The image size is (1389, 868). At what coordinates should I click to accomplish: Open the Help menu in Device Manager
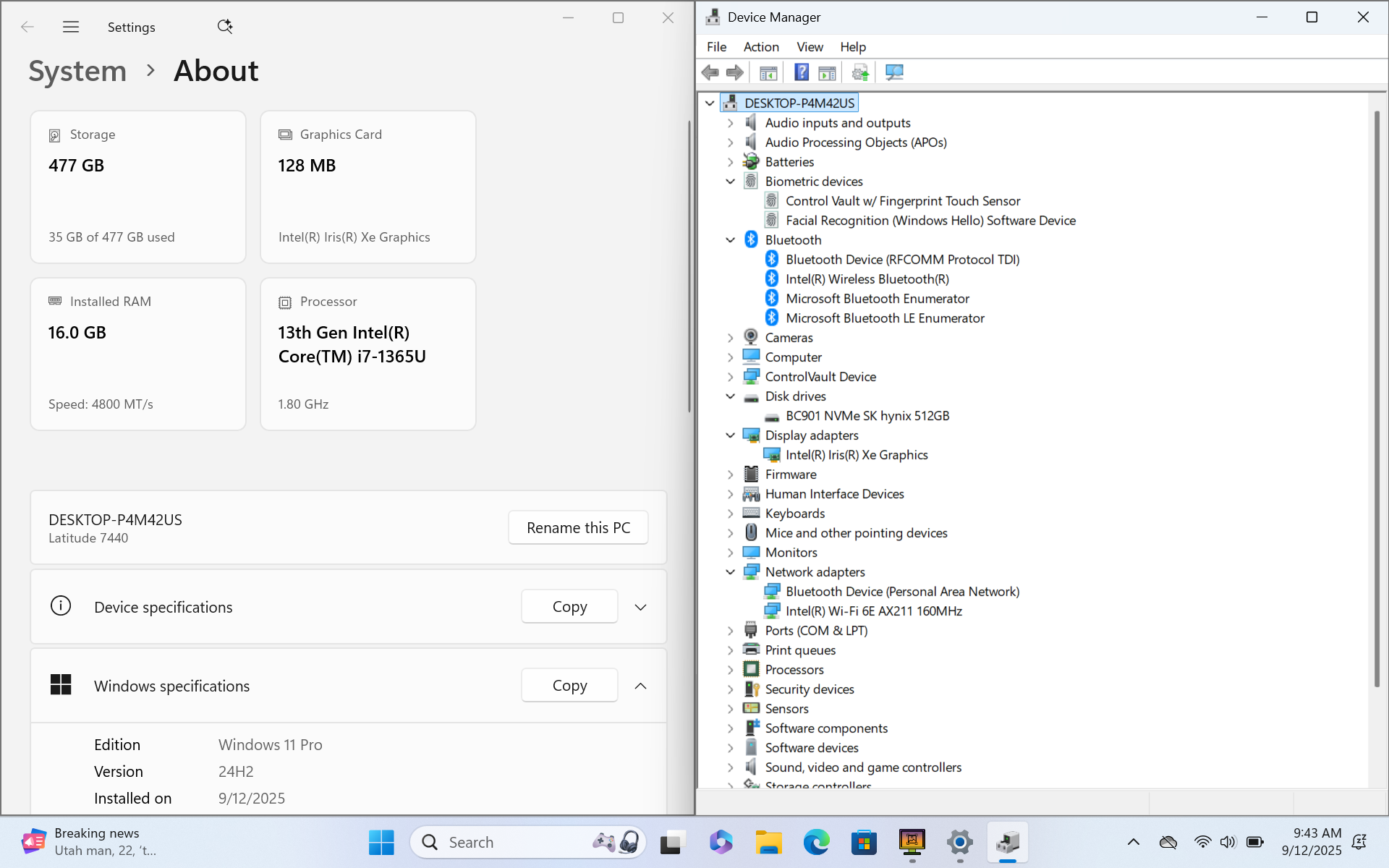tap(853, 47)
